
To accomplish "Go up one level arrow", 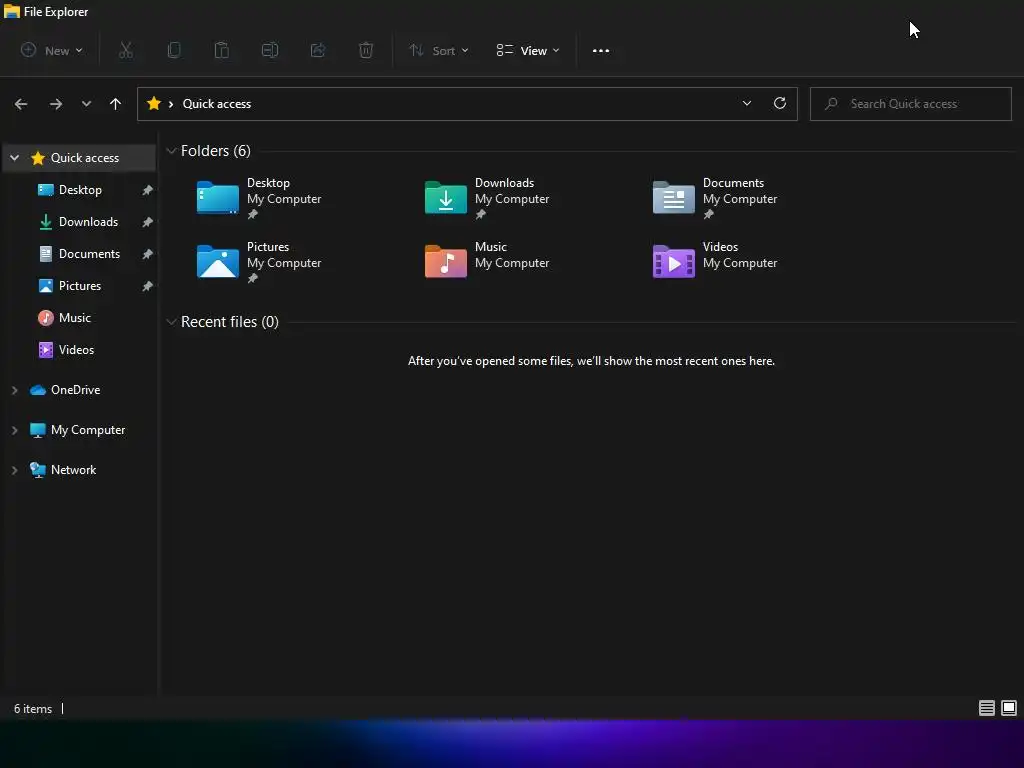I will [116, 104].
